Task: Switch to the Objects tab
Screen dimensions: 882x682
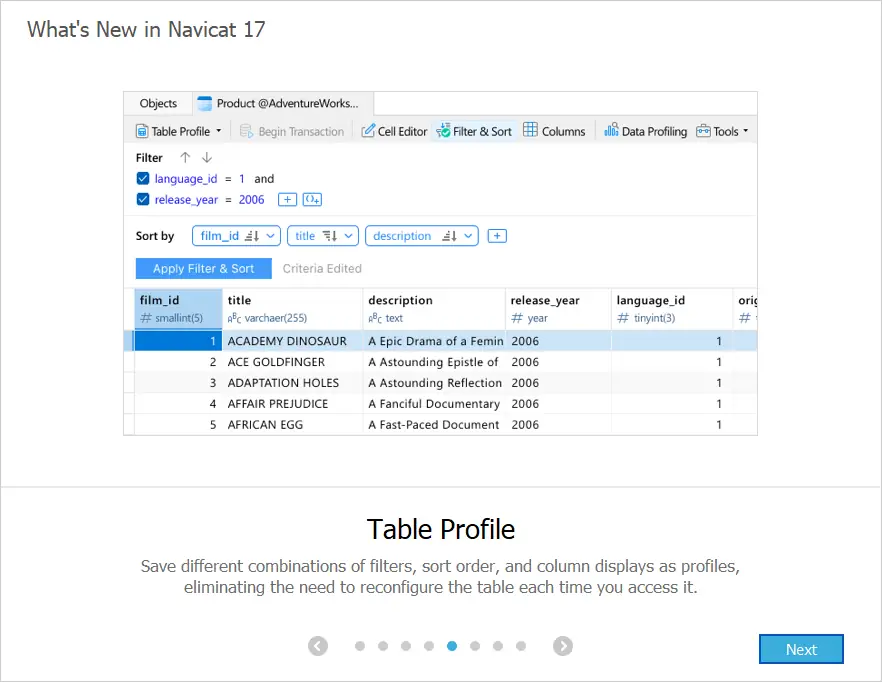Action: pos(158,103)
